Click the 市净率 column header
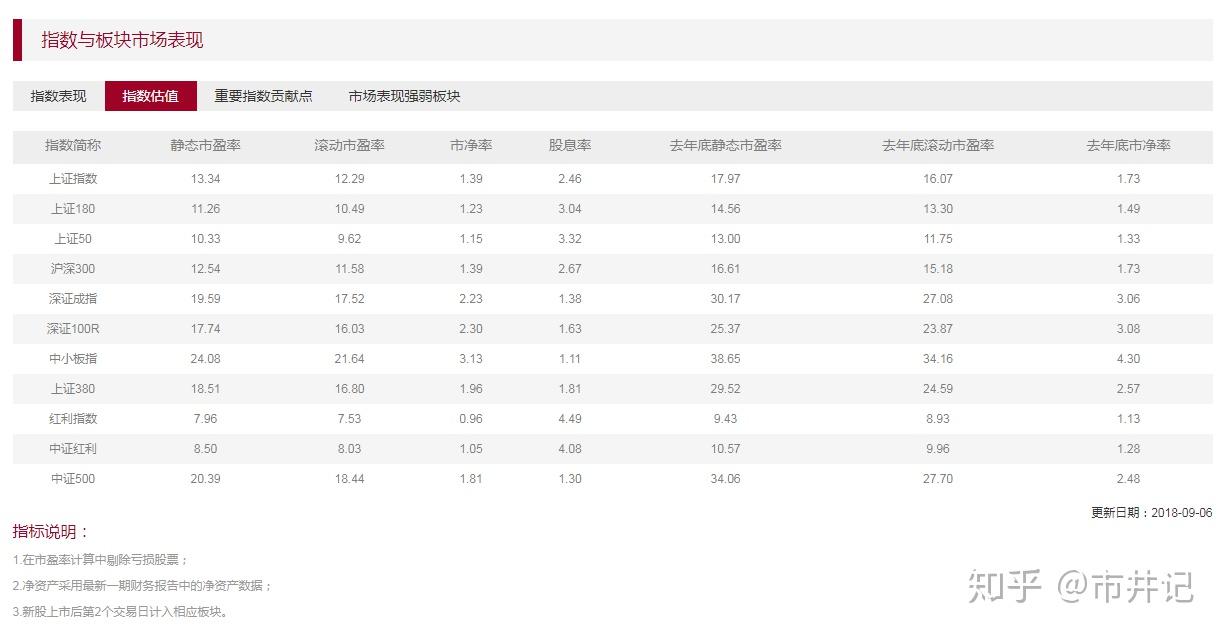This screenshot has width=1225, height=635. tap(471, 145)
